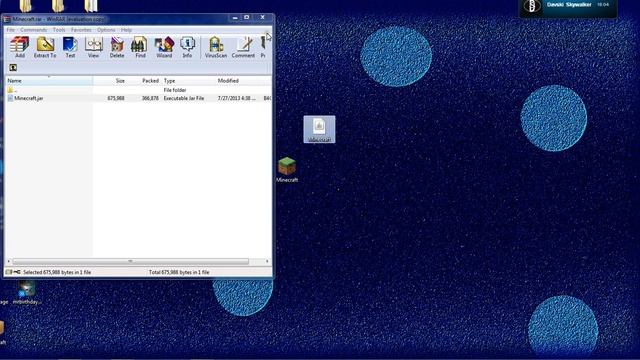Sort by the Size column header
The width and height of the screenshot is (640, 360).
click(x=110, y=81)
